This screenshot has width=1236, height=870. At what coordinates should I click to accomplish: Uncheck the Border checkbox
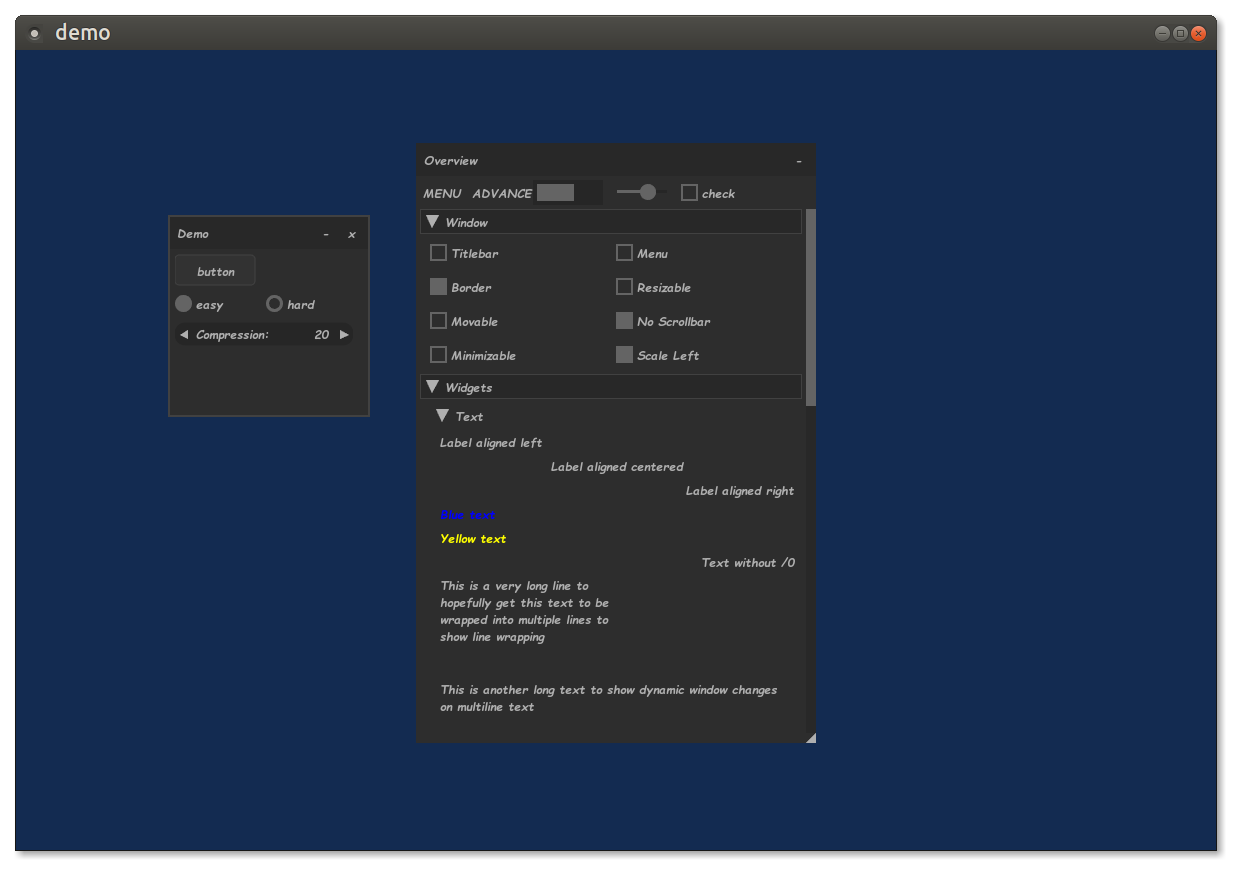(438, 287)
